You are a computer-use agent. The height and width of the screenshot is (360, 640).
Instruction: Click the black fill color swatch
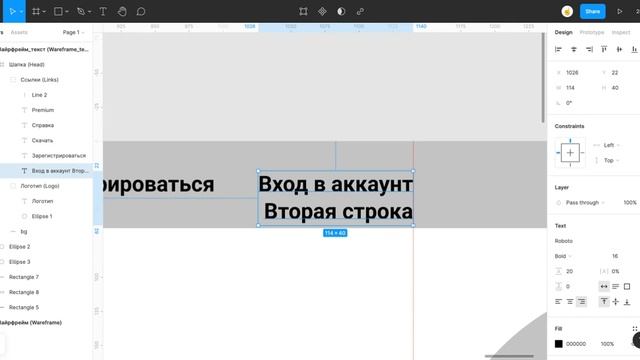coord(558,344)
